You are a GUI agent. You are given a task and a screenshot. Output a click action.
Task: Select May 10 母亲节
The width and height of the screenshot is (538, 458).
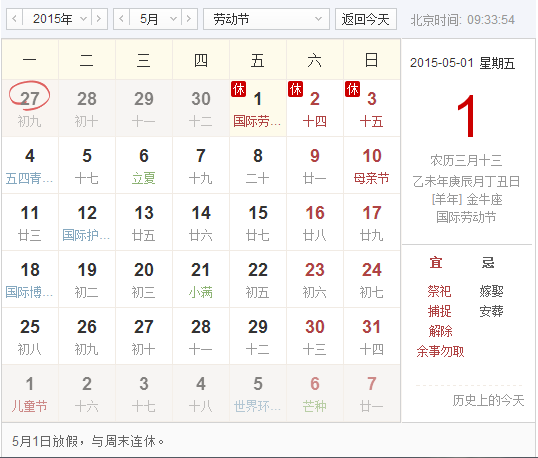click(x=372, y=165)
